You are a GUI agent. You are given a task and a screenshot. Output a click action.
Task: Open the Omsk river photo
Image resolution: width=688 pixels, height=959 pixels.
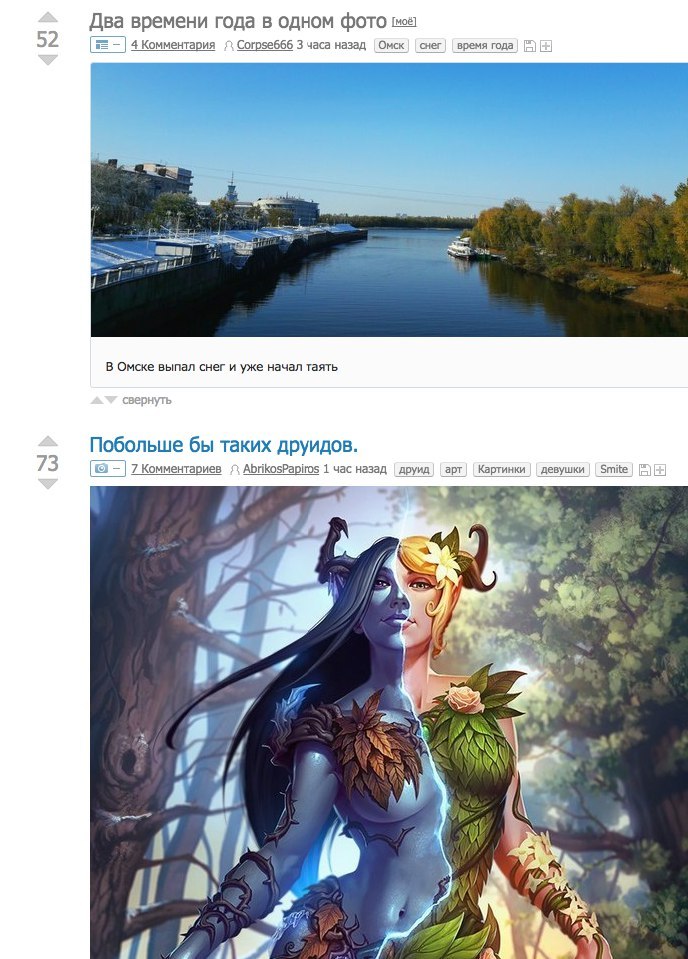389,200
